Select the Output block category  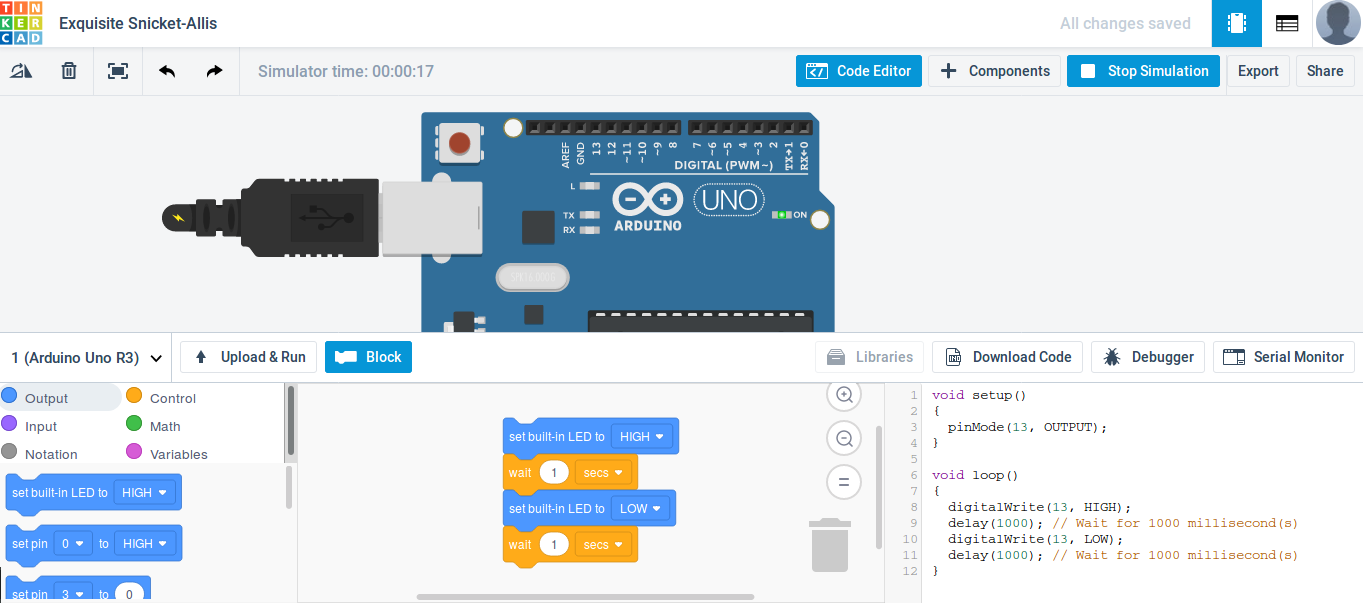click(46, 398)
